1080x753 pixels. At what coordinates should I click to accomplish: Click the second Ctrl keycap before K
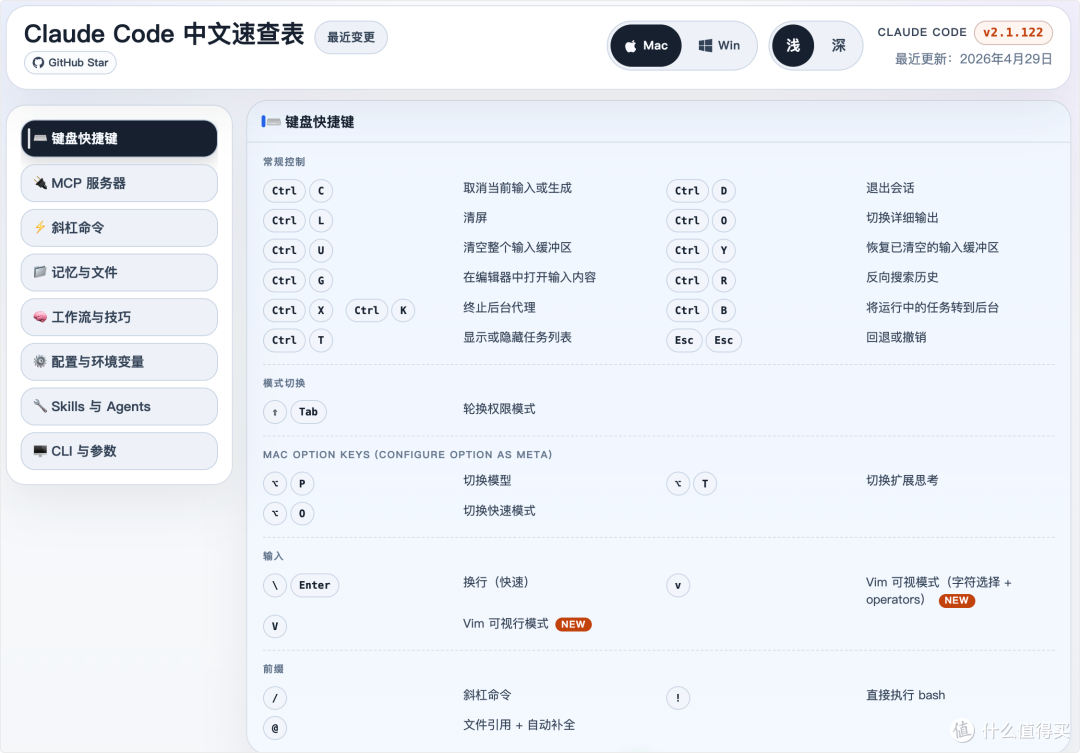tap(366, 310)
